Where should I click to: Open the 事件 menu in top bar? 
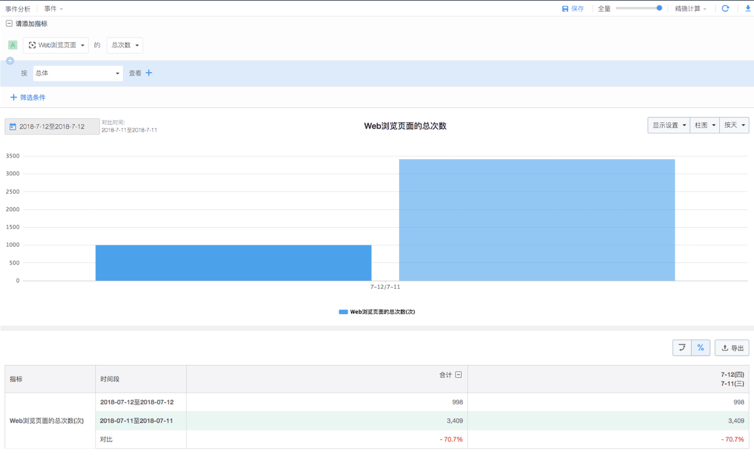[53, 9]
